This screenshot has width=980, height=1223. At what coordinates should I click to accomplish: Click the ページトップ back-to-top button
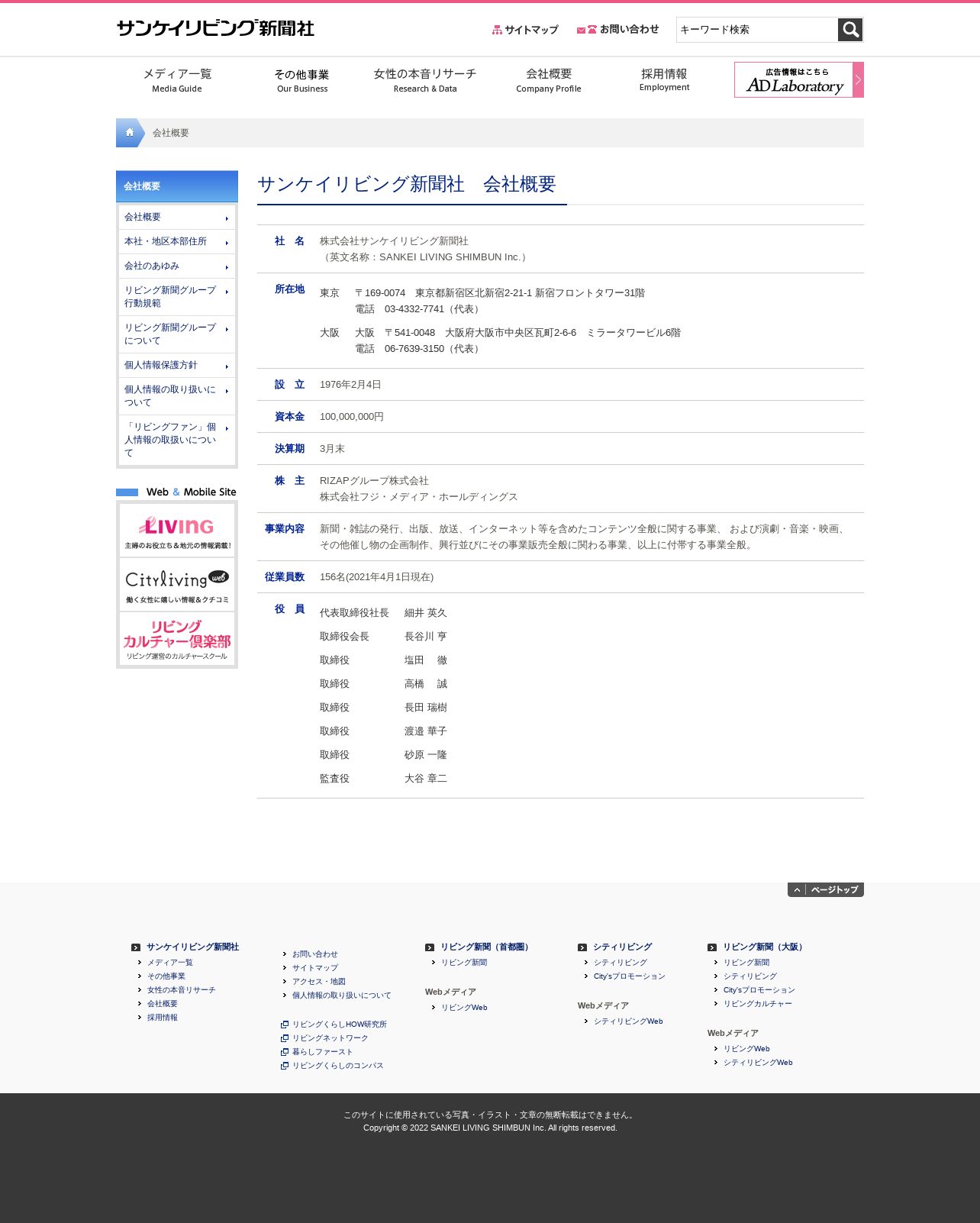click(826, 889)
